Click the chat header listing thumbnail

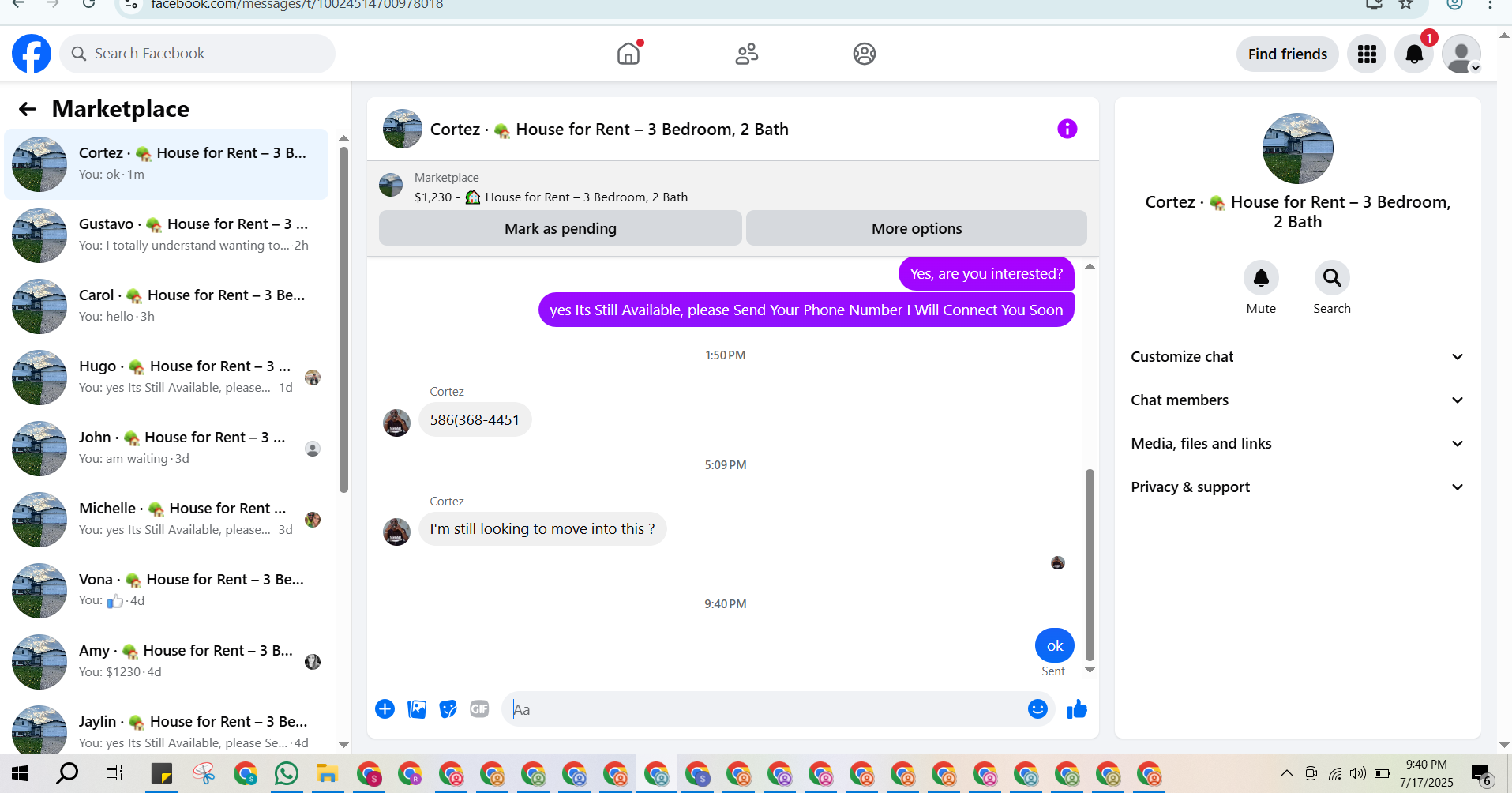[403, 129]
